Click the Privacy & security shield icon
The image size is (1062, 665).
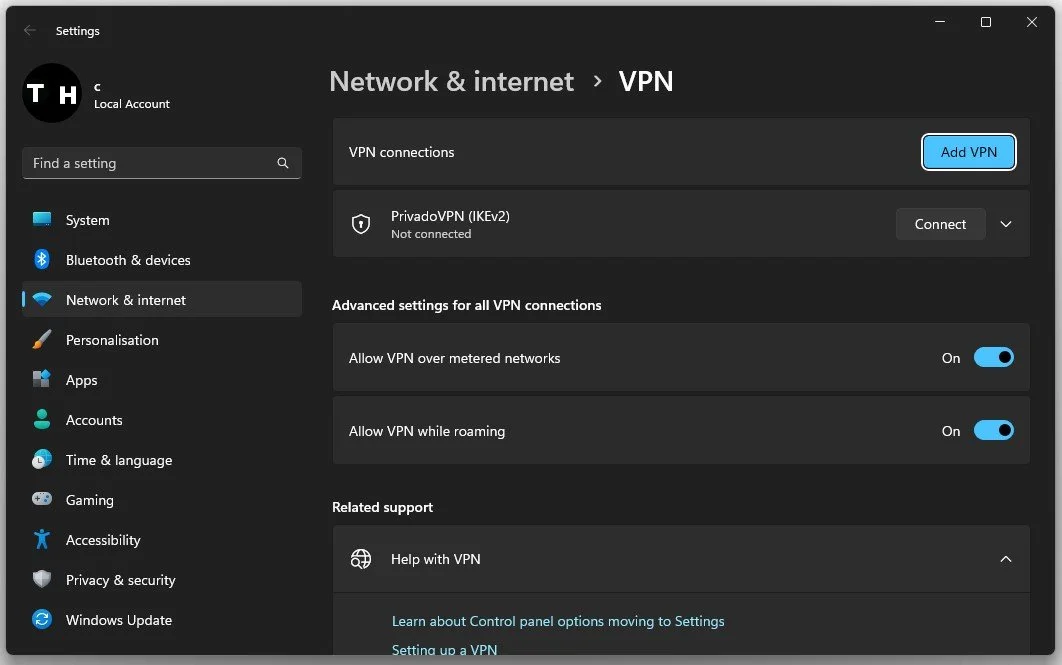(x=42, y=579)
